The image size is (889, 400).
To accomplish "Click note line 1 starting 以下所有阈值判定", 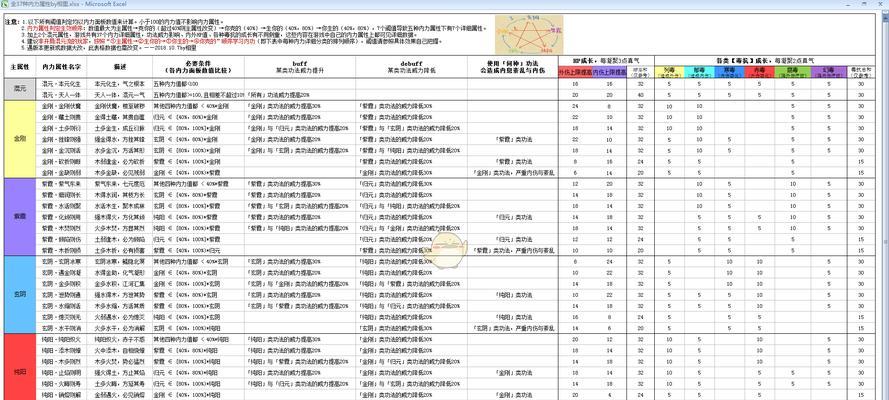I will click(125, 21).
